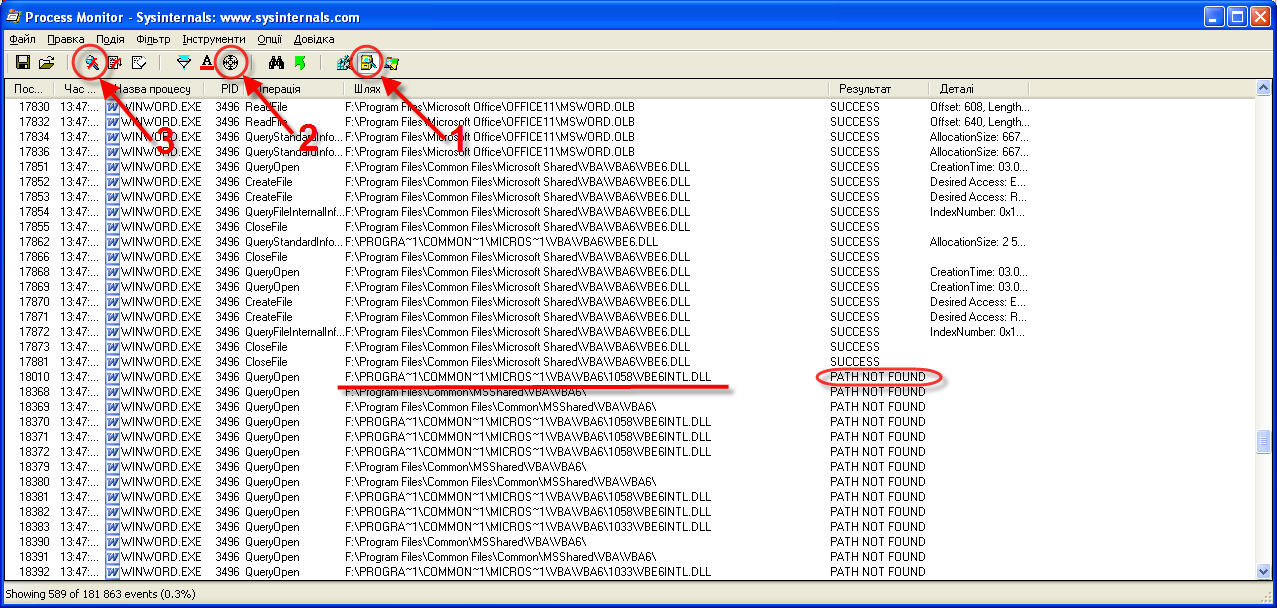Select the PATH NOT FOUND result of event 18010
1277x608 pixels.
click(x=878, y=377)
